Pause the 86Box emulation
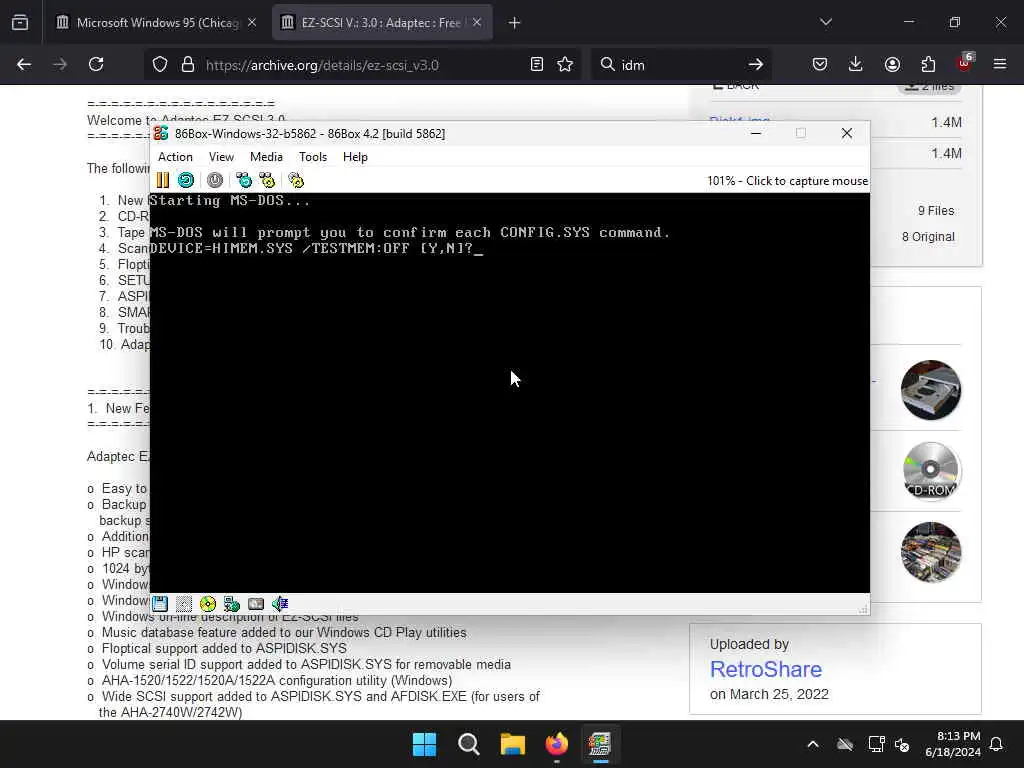 pos(163,180)
